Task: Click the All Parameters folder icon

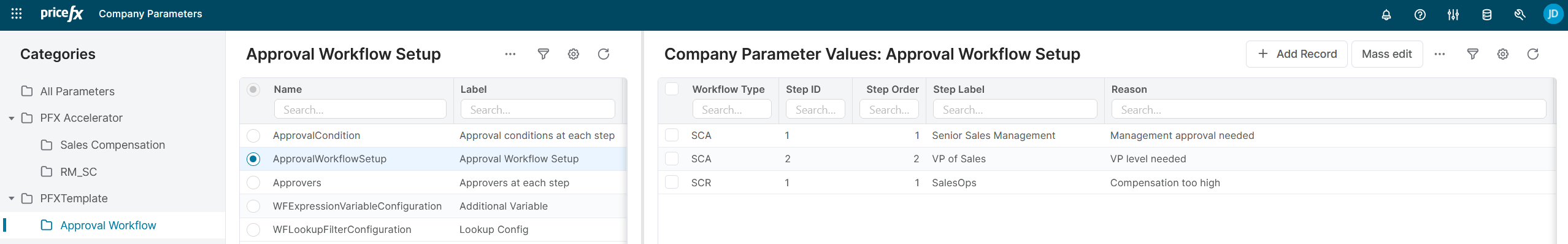Action: tap(27, 91)
